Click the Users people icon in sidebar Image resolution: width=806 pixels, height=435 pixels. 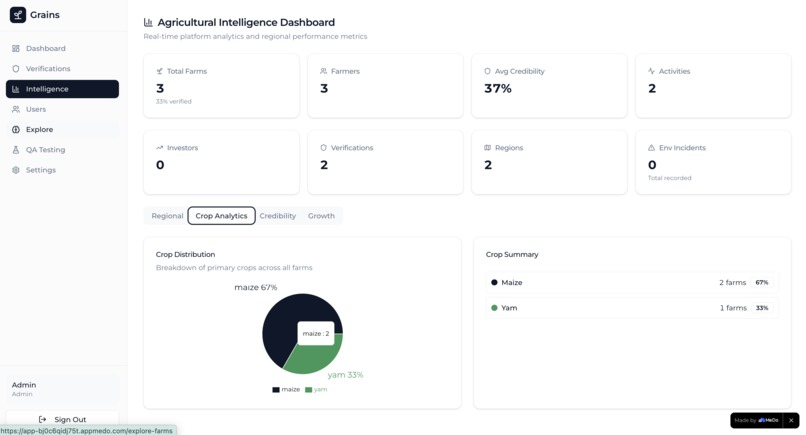point(16,109)
